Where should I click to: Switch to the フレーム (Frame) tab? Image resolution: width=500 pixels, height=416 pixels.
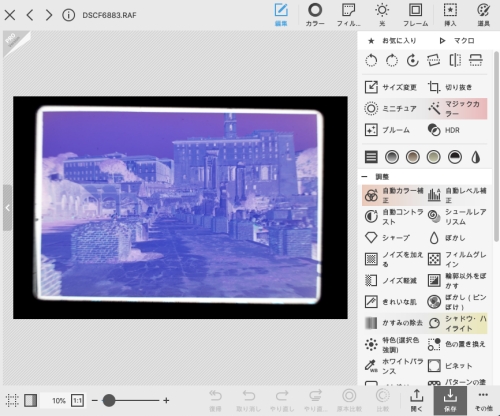(415, 15)
